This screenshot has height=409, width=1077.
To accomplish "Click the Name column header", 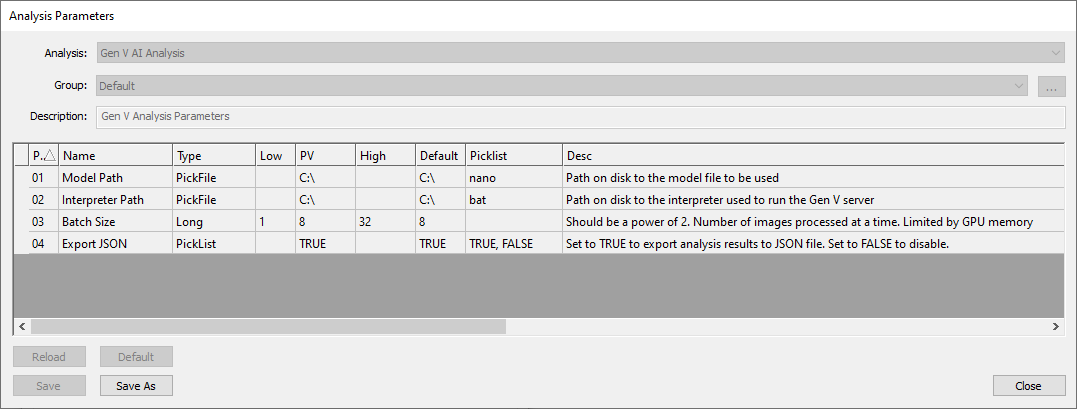I will (115, 156).
